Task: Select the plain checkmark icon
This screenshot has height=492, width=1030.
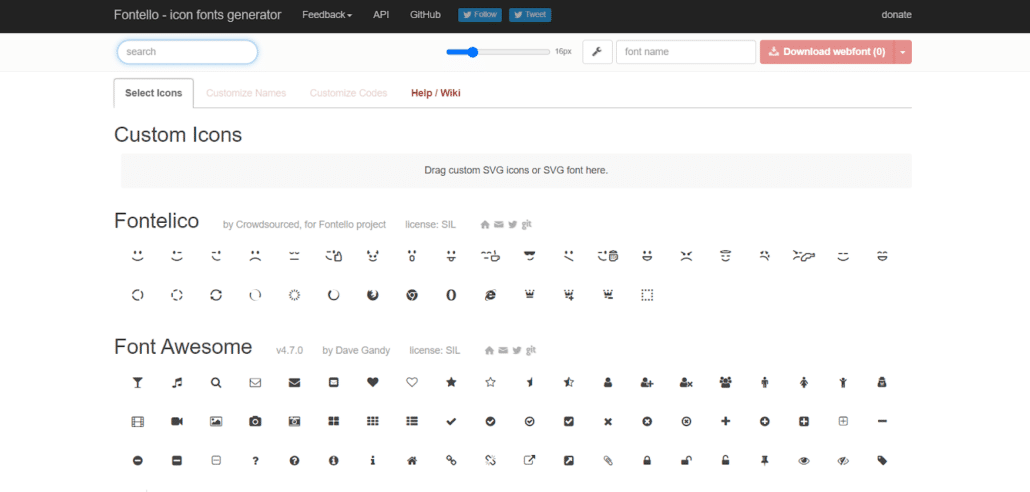Action: click(x=451, y=422)
